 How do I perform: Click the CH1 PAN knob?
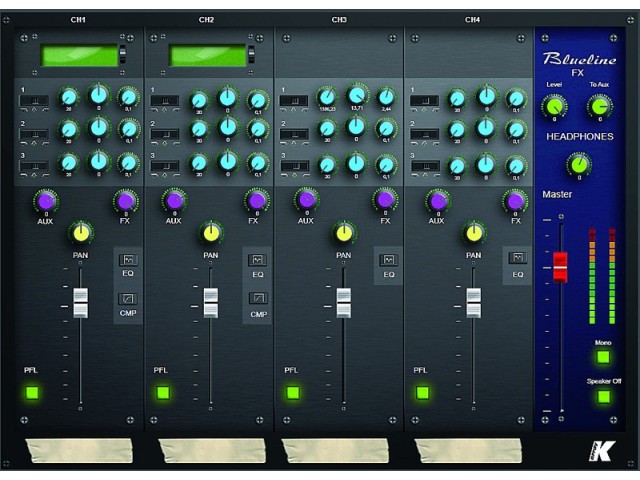(81, 233)
